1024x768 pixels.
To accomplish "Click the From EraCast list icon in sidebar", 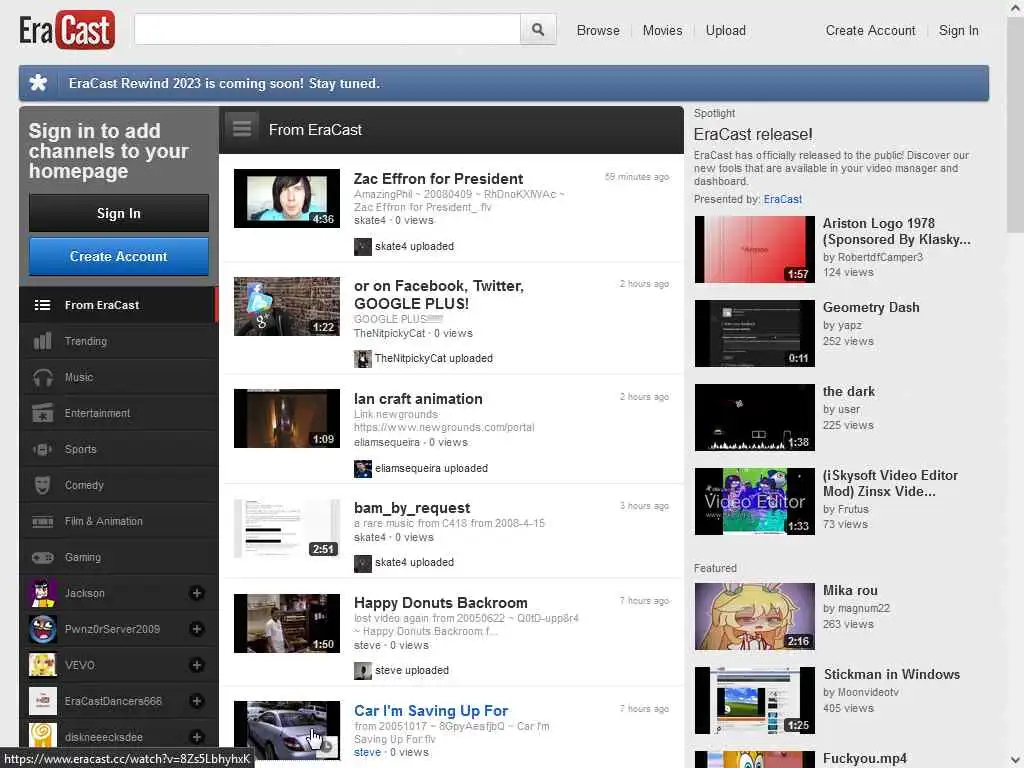I will [x=42, y=305].
